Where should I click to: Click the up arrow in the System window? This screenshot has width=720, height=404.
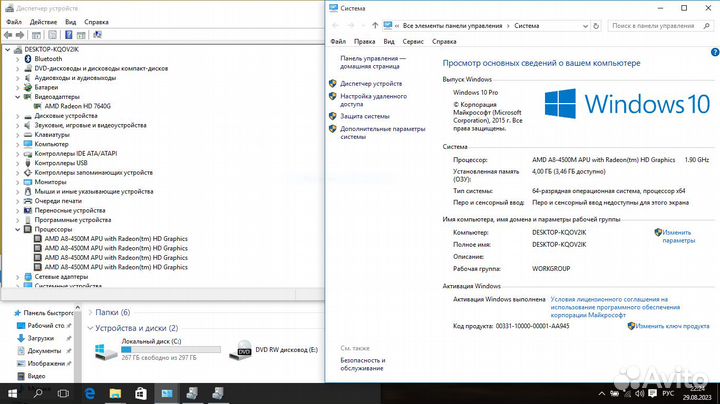375,26
